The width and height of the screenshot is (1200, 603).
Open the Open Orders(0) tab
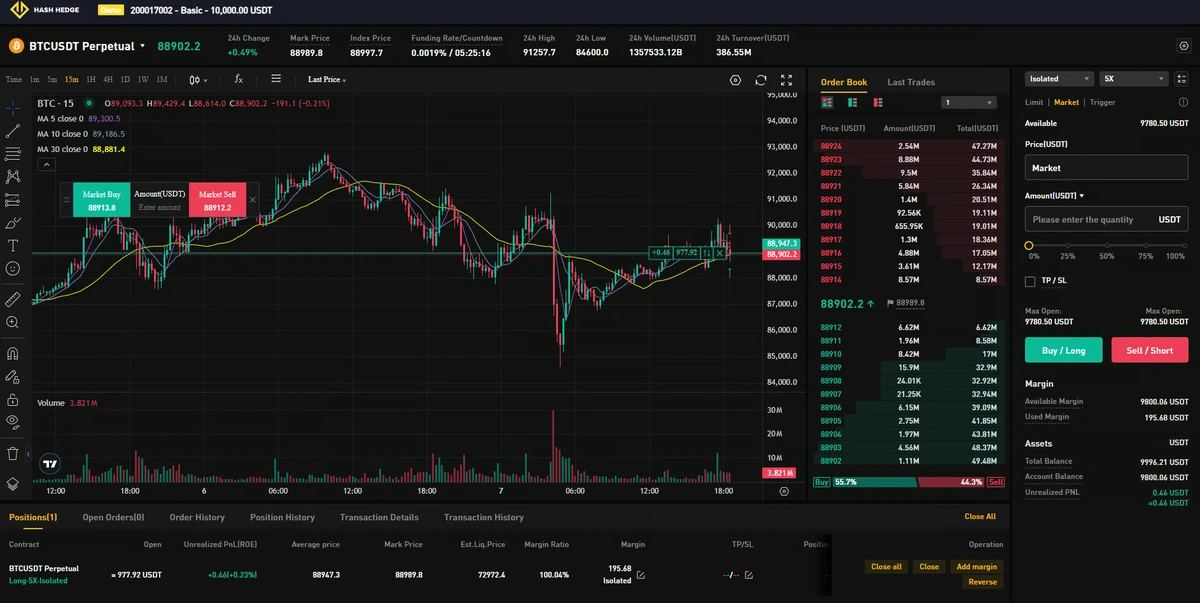[x=113, y=517]
